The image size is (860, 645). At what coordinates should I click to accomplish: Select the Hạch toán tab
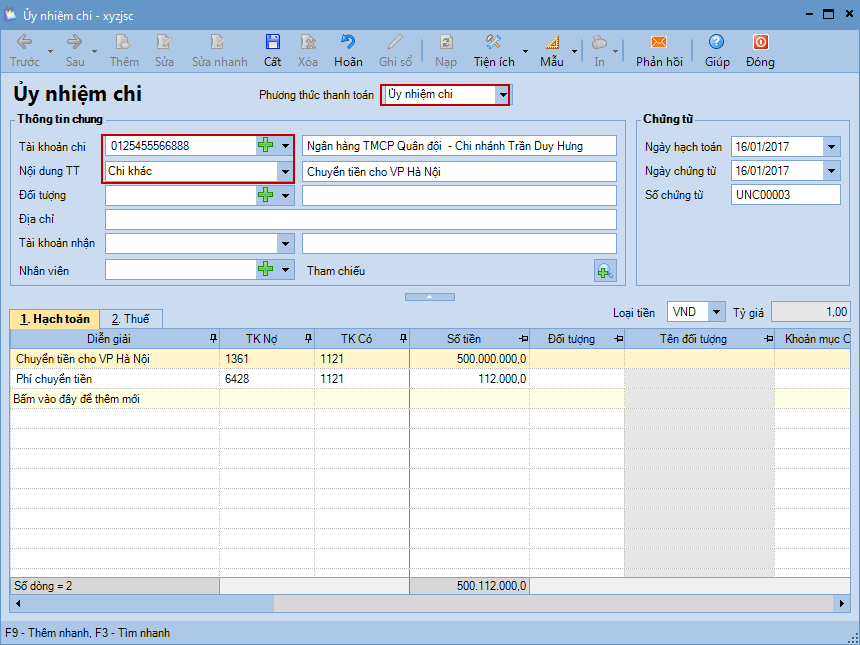coord(55,319)
